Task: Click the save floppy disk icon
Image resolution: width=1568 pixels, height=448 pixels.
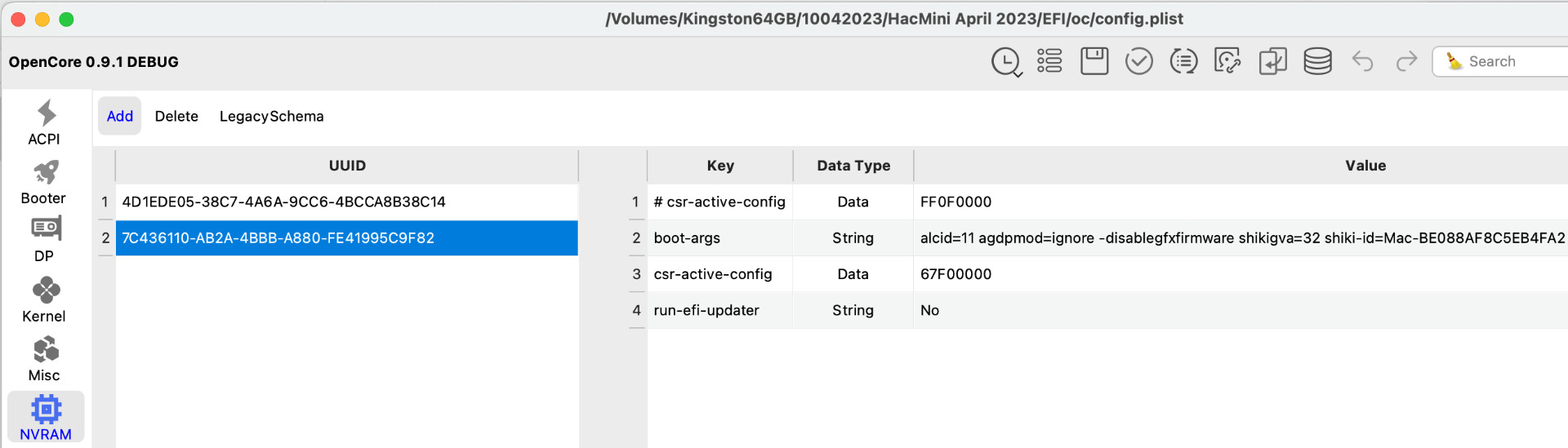Action: 1094,61
